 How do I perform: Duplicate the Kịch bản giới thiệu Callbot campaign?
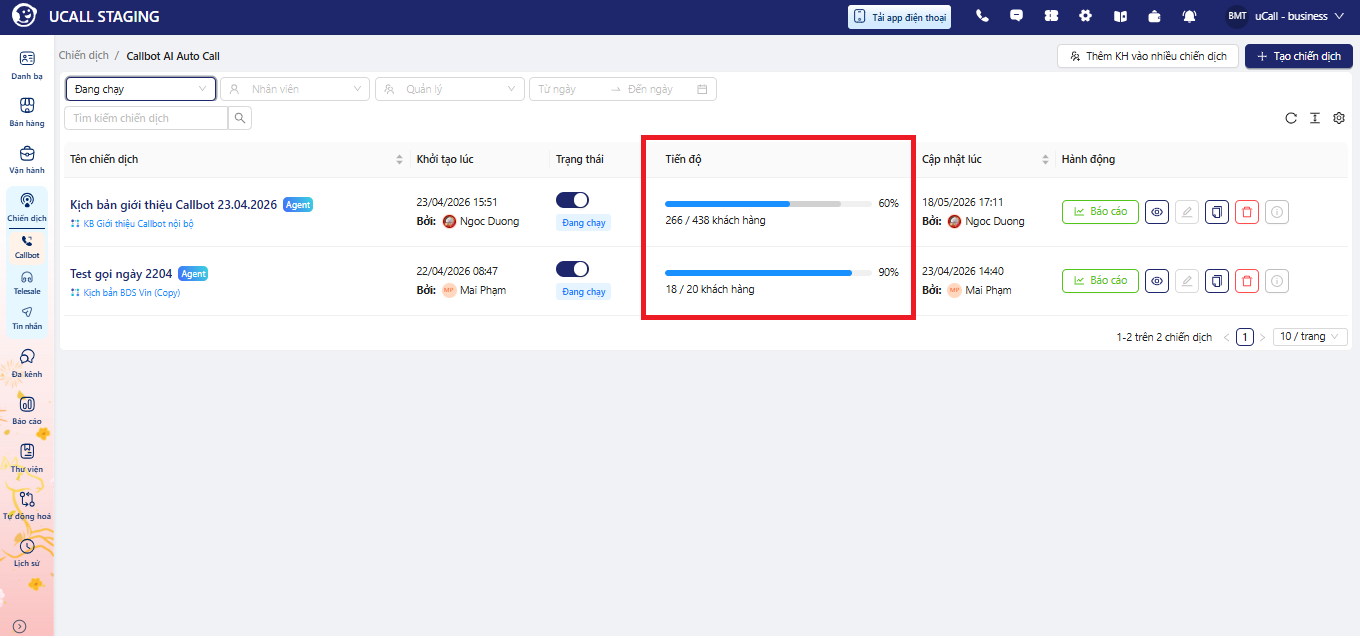[x=1216, y=212]
